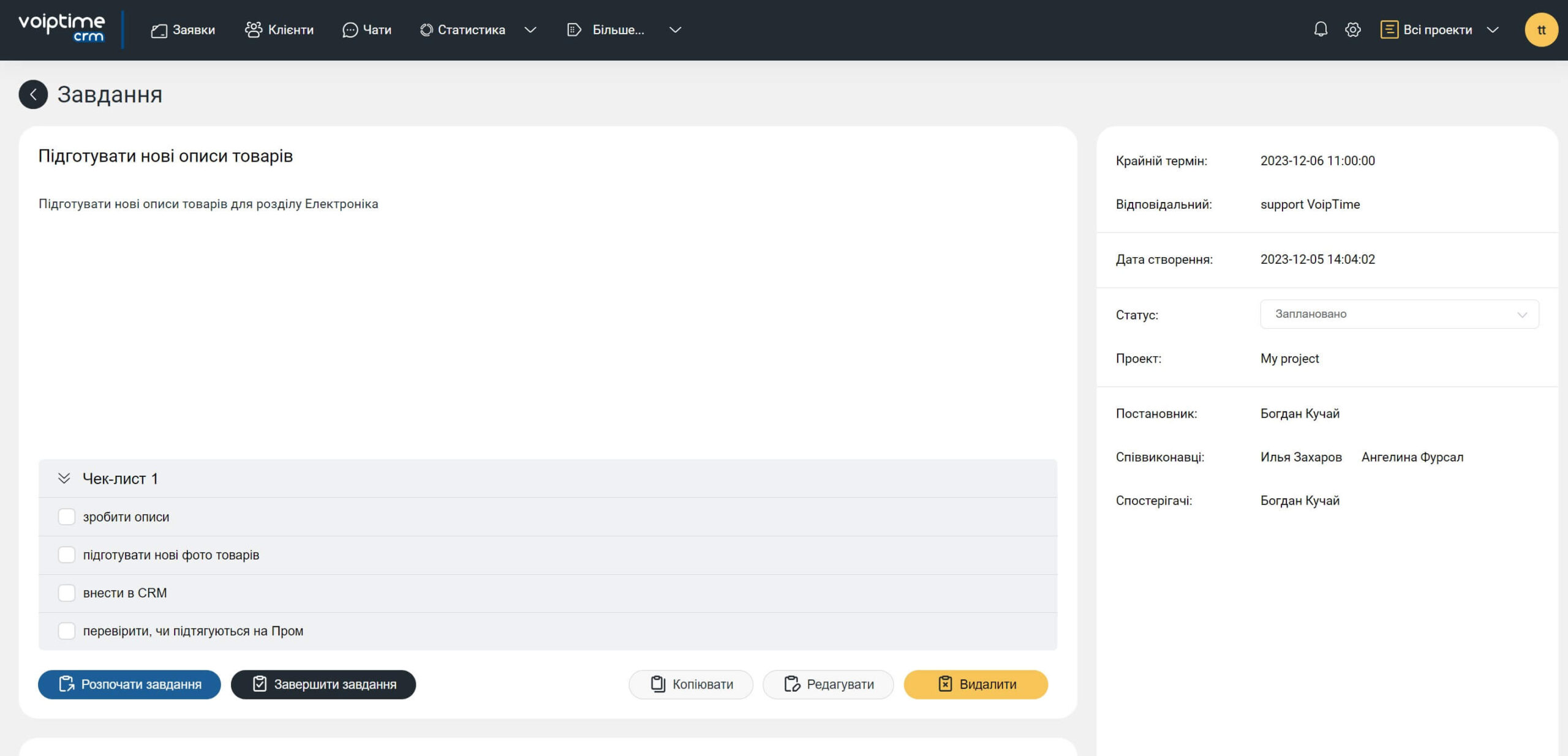Check 'перевірити, чи підтягуються на Пром' item
Viewport: 1568px width, 756px height.
pos(66,631)
